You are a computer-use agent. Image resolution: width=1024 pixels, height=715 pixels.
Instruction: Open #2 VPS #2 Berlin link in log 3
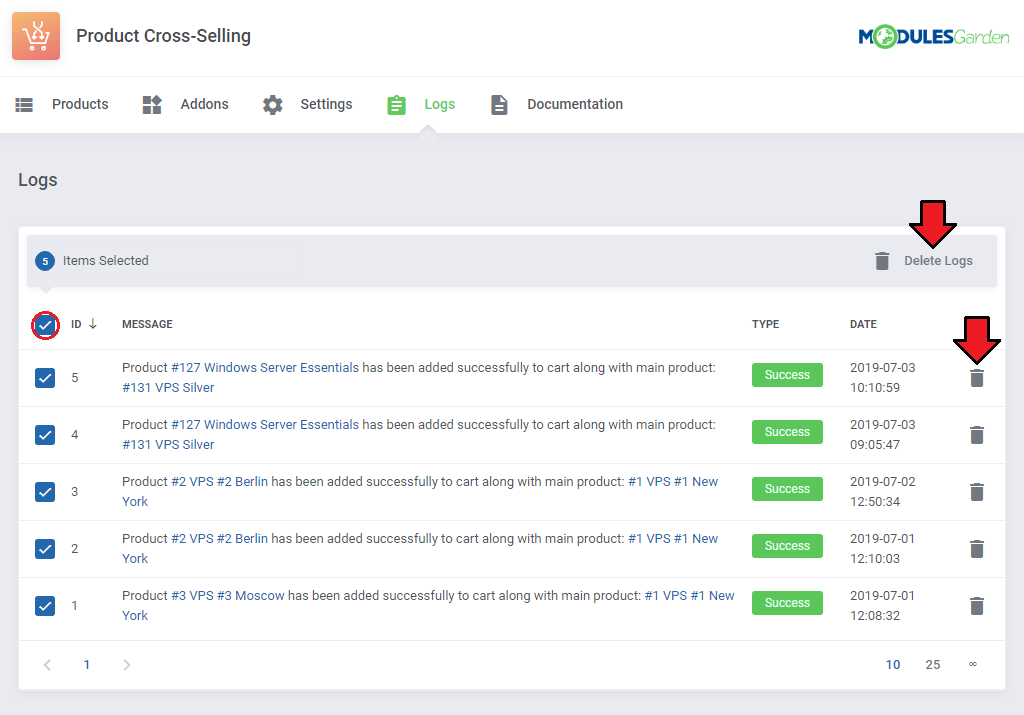click(219, 482)
